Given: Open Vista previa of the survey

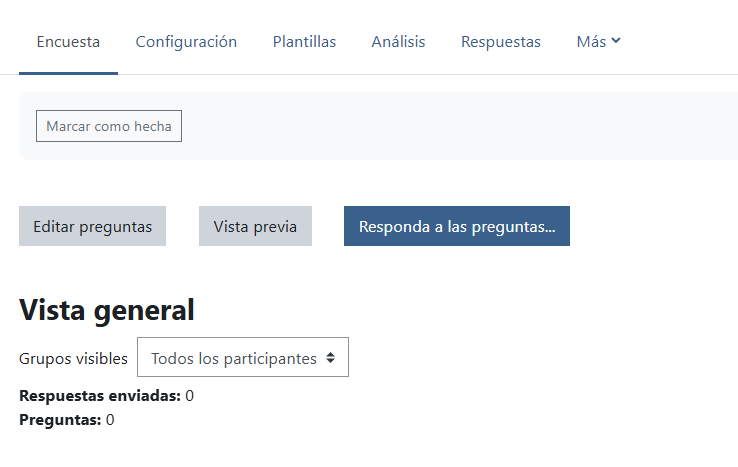Looking at the screenshot, I should tap(255, 226).
